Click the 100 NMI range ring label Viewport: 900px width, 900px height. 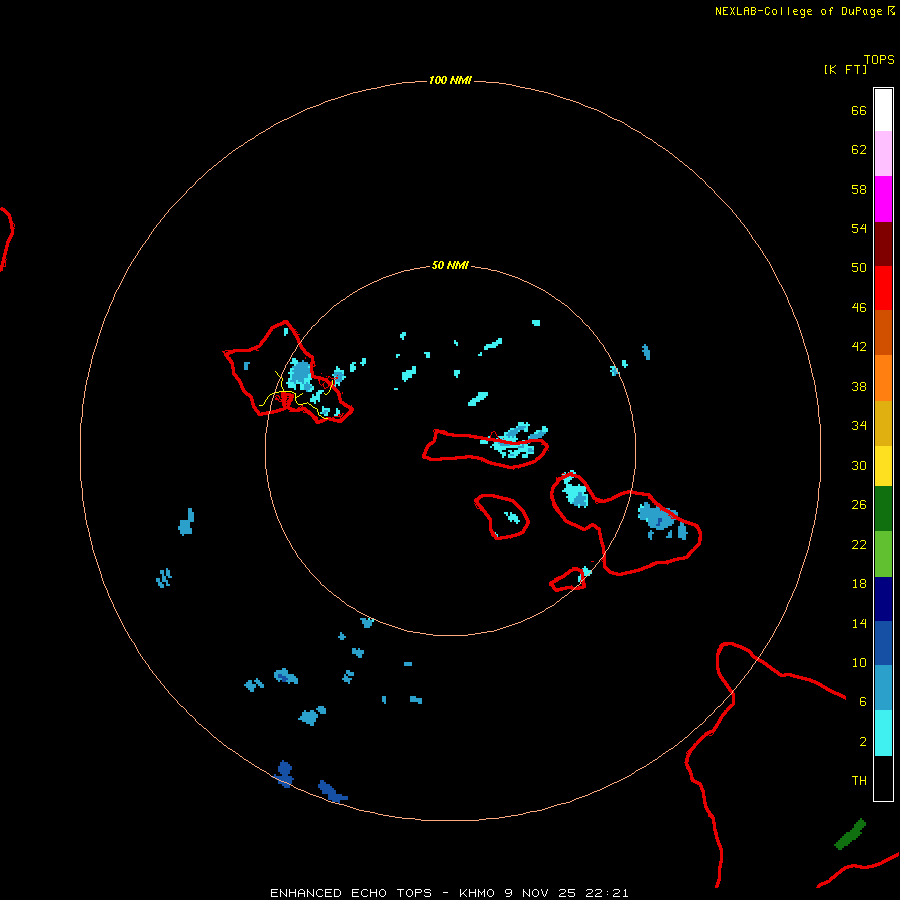(x=450, y=80)
